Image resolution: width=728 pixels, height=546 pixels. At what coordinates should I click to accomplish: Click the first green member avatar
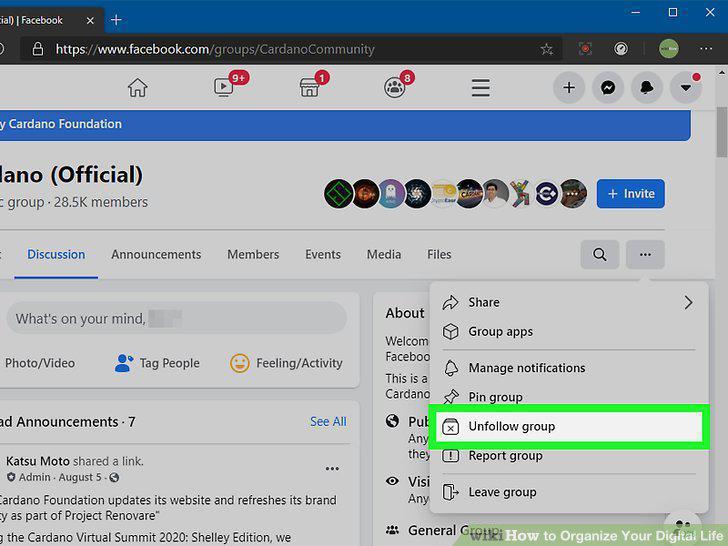pyautogui.click(x=338, y=194)
